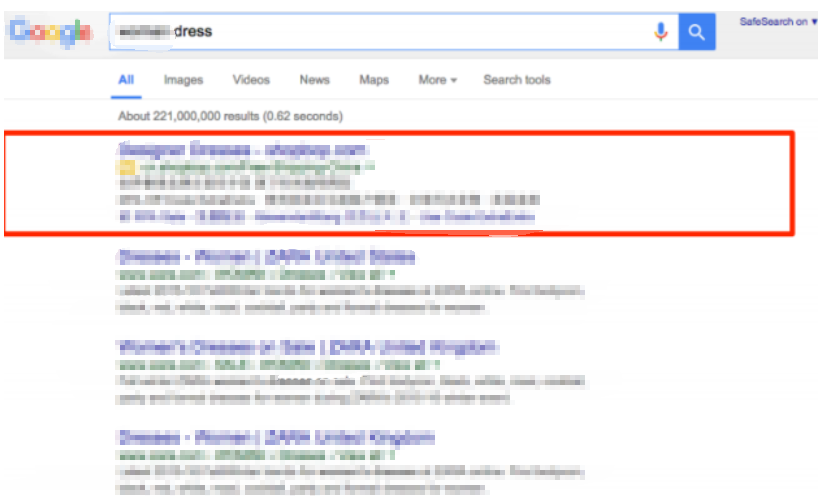The width and height of the screenshot is (837, 496).
Task: Click the microphone voice search icon
Action: point(661,32)
